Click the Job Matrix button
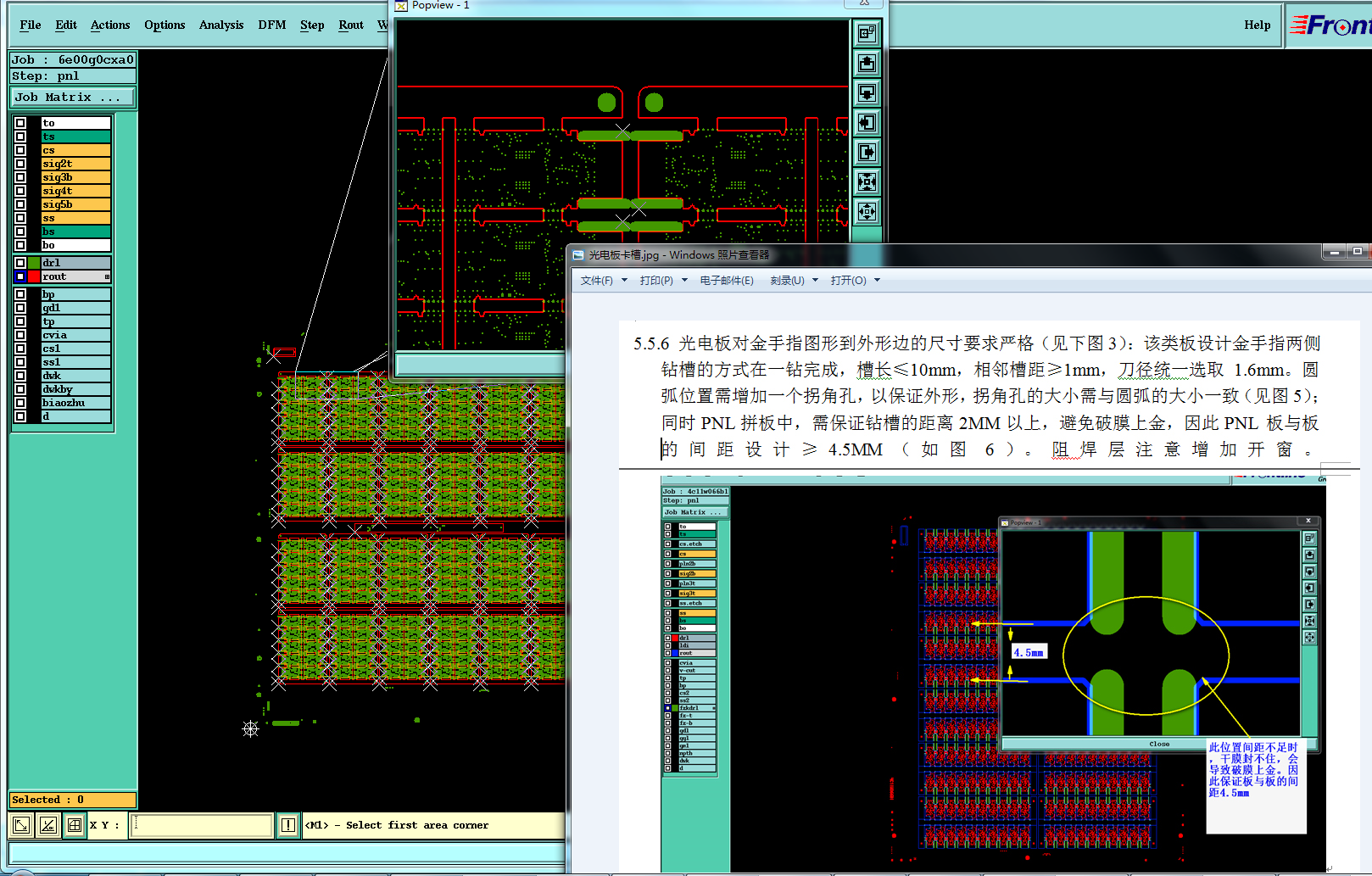The width and height of the screenshot is (1372, 876). tap(73, 98)
